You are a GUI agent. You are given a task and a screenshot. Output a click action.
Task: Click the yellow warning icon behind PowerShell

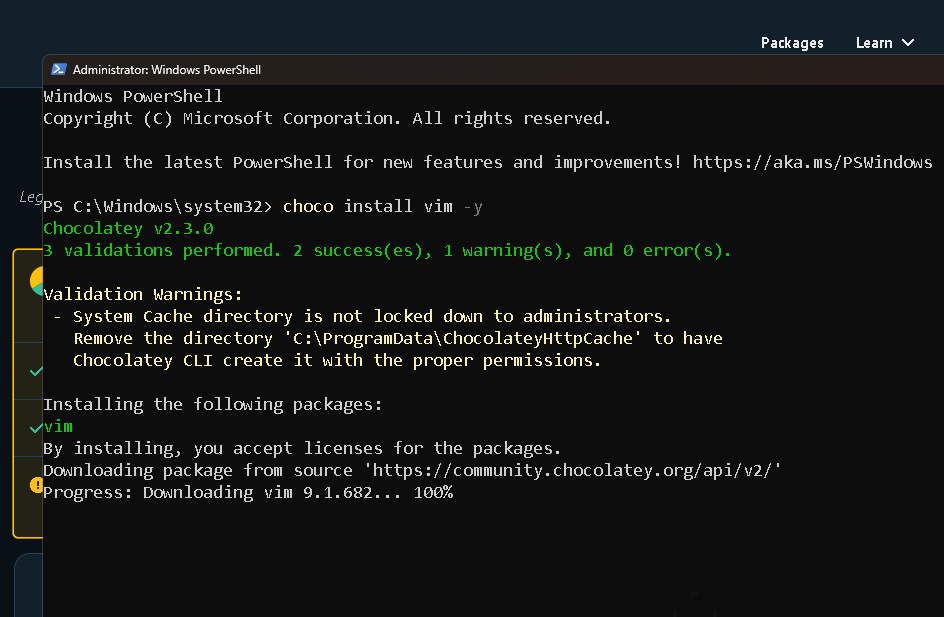[36, 485]
